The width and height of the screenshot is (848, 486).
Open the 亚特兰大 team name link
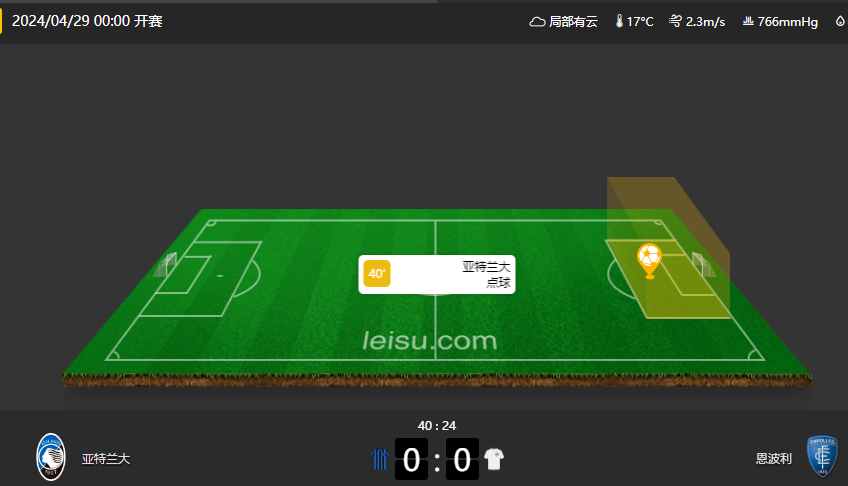[x=106, y=459]
